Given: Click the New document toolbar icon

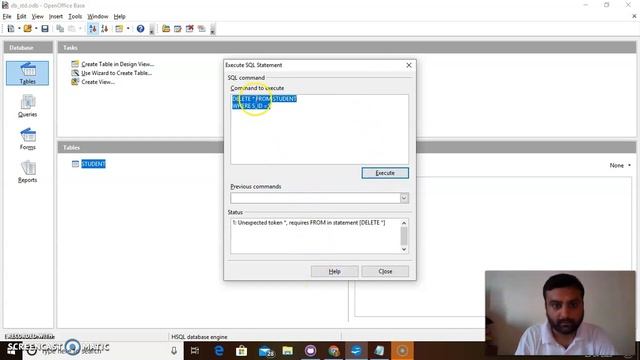Looking at the screenshot, I should tap(11, 29).
